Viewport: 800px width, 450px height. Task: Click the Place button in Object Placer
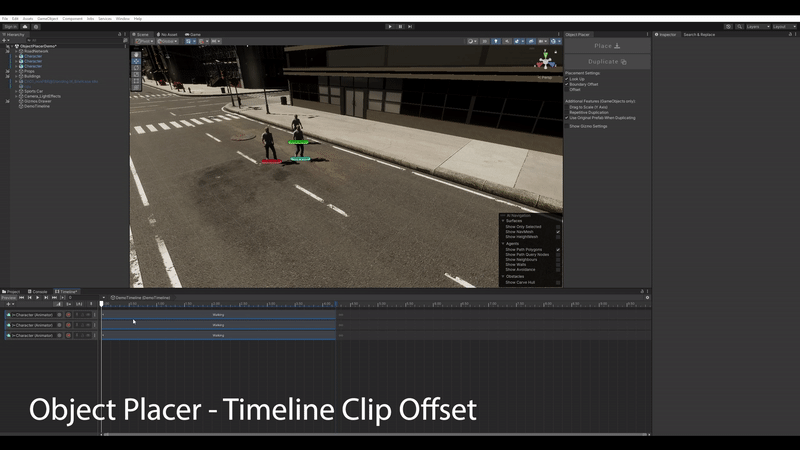(606, 46)
